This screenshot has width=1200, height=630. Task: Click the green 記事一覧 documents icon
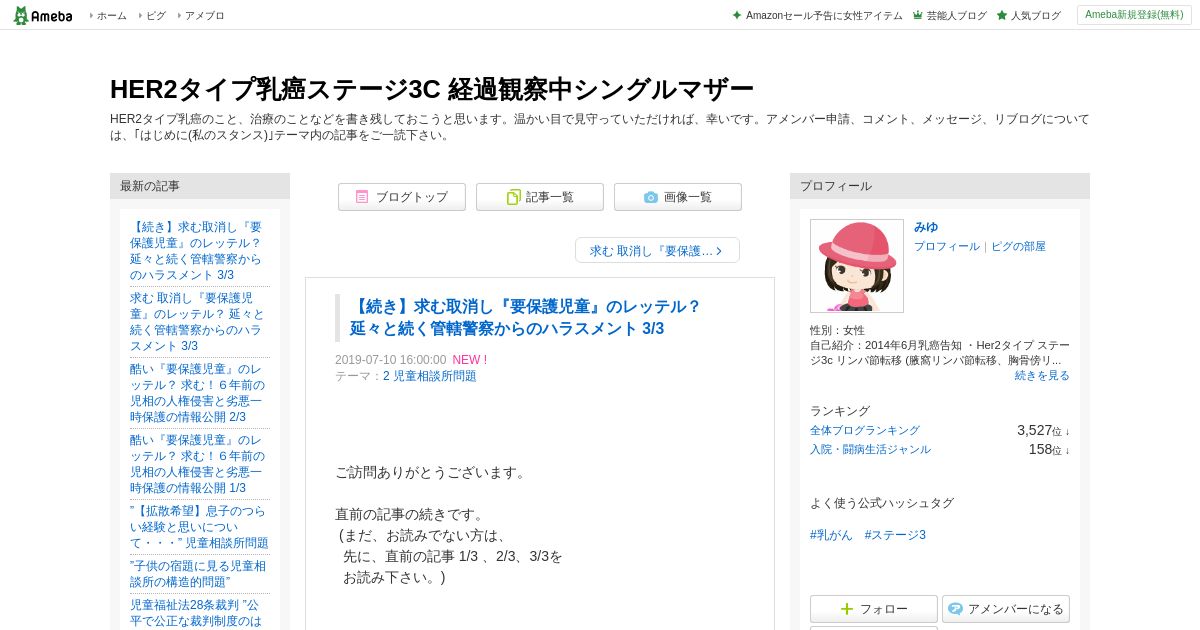(x=513, y=197)
